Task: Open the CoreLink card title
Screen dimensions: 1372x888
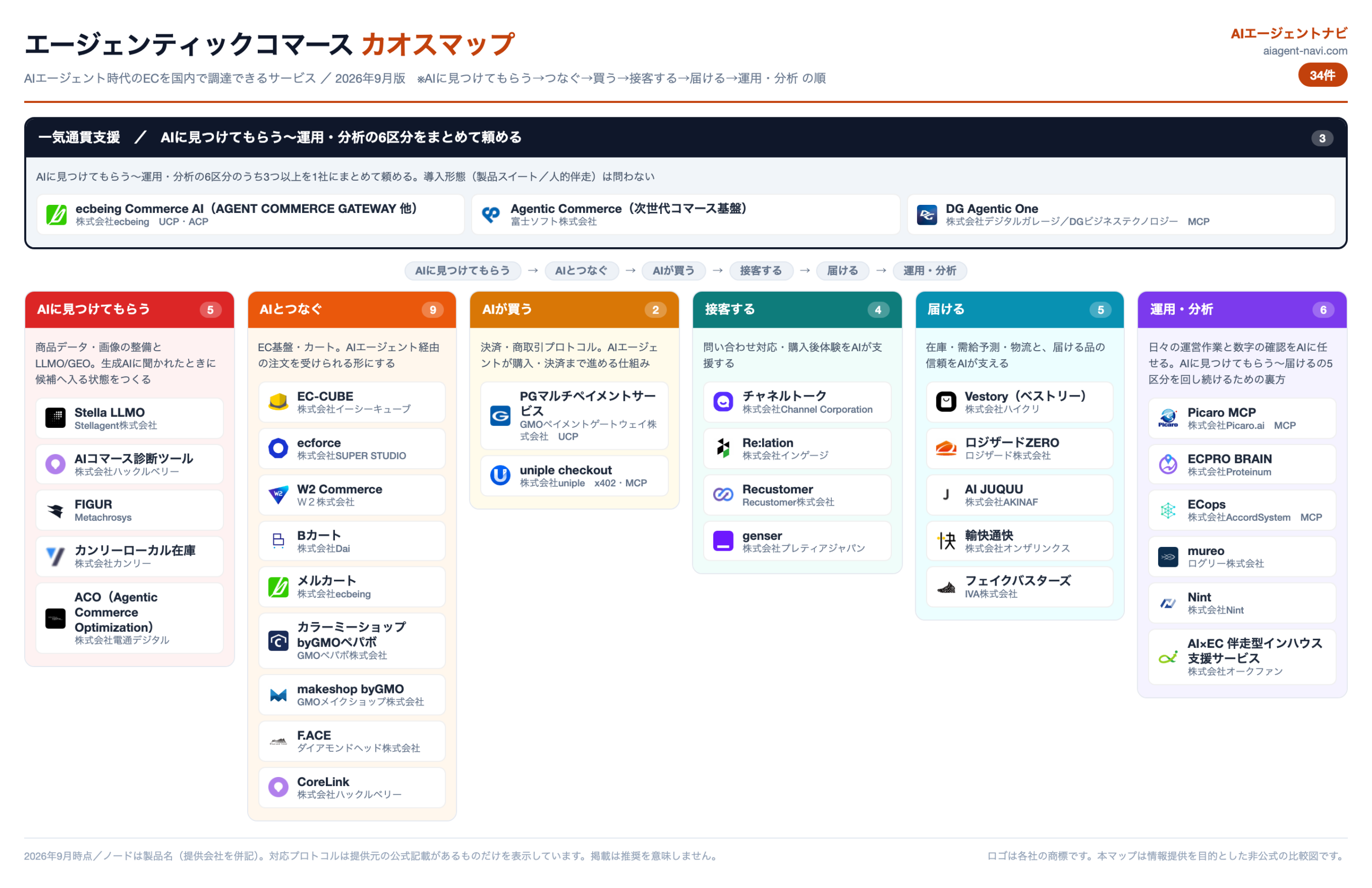Action: click(x=323, y=782)
